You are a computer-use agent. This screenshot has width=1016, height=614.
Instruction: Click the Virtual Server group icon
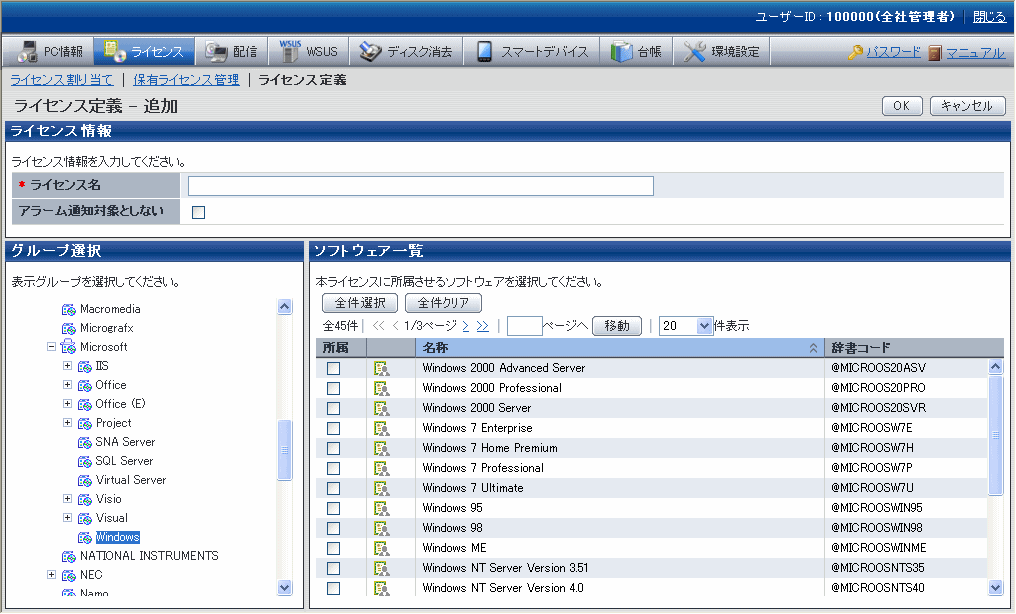point(84,481)
